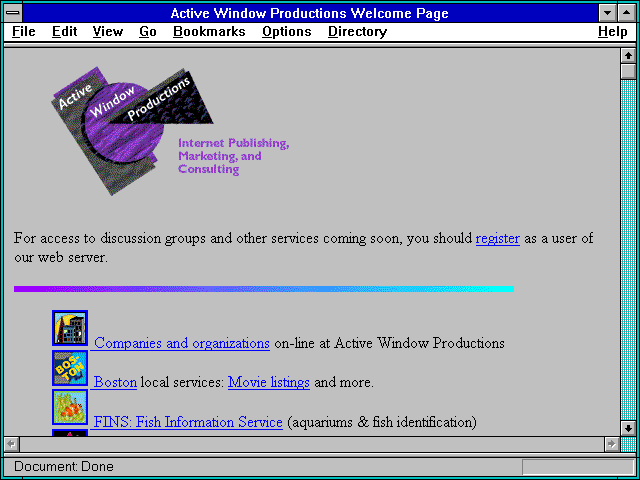Click the vertical scrollbar thumb

[628, 71]
